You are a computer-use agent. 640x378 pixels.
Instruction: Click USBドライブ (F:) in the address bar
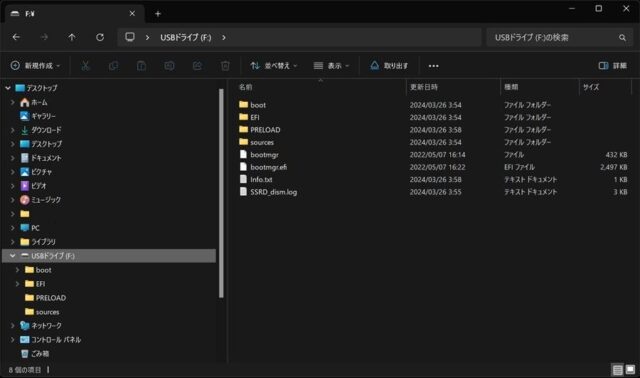(186, 38)
